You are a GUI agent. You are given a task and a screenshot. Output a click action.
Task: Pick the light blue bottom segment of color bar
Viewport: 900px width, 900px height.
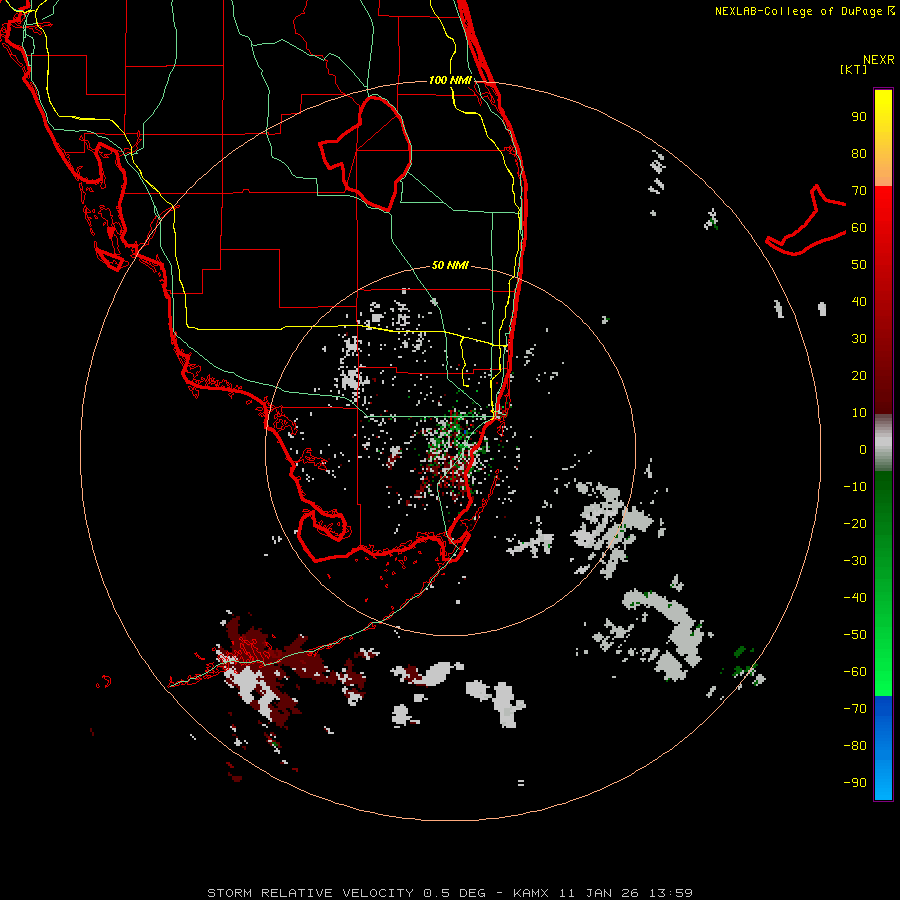[883, 748]
